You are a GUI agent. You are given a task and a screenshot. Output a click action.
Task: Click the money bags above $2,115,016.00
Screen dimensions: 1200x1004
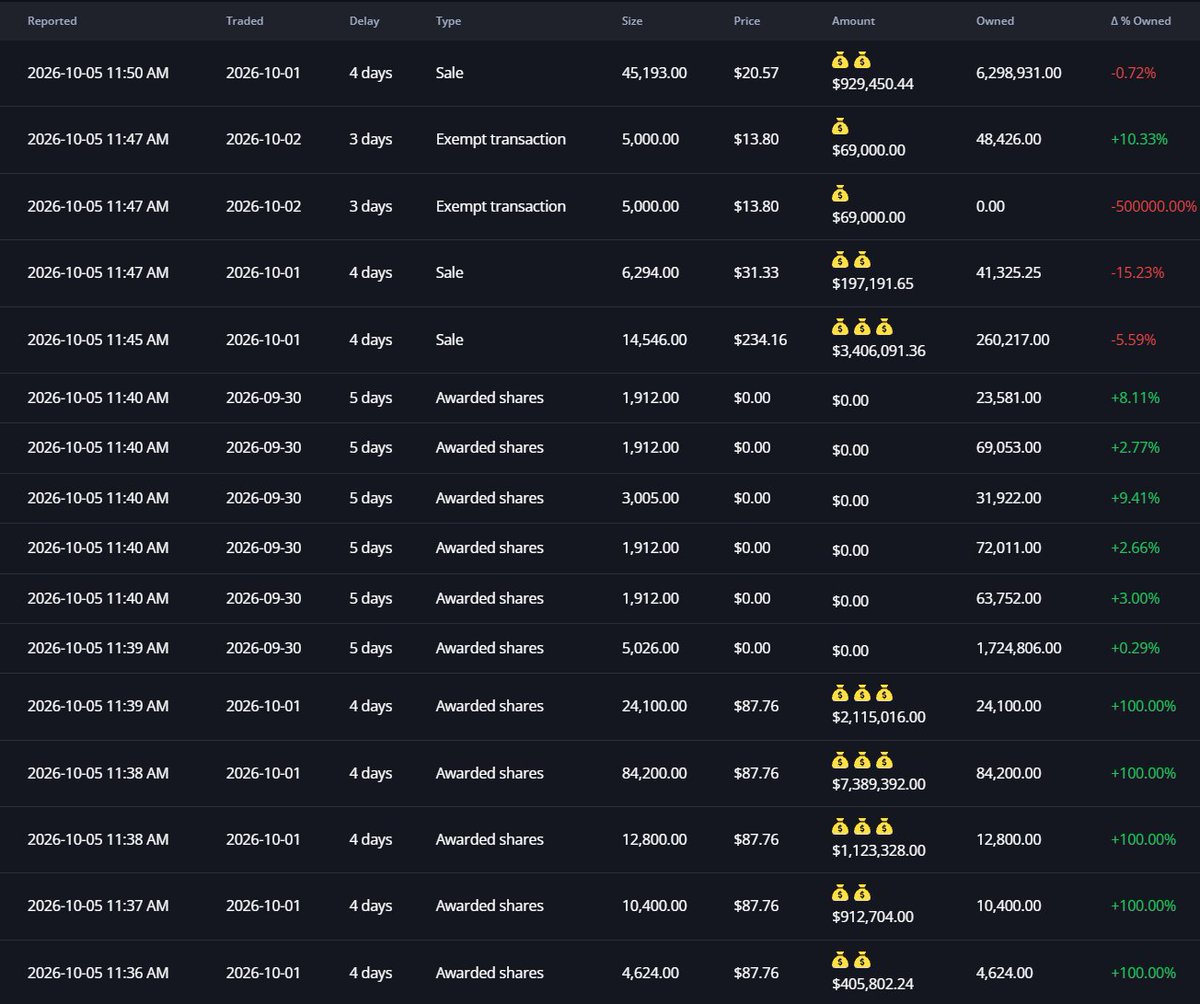pyautogui.click(x=862, y=693)
